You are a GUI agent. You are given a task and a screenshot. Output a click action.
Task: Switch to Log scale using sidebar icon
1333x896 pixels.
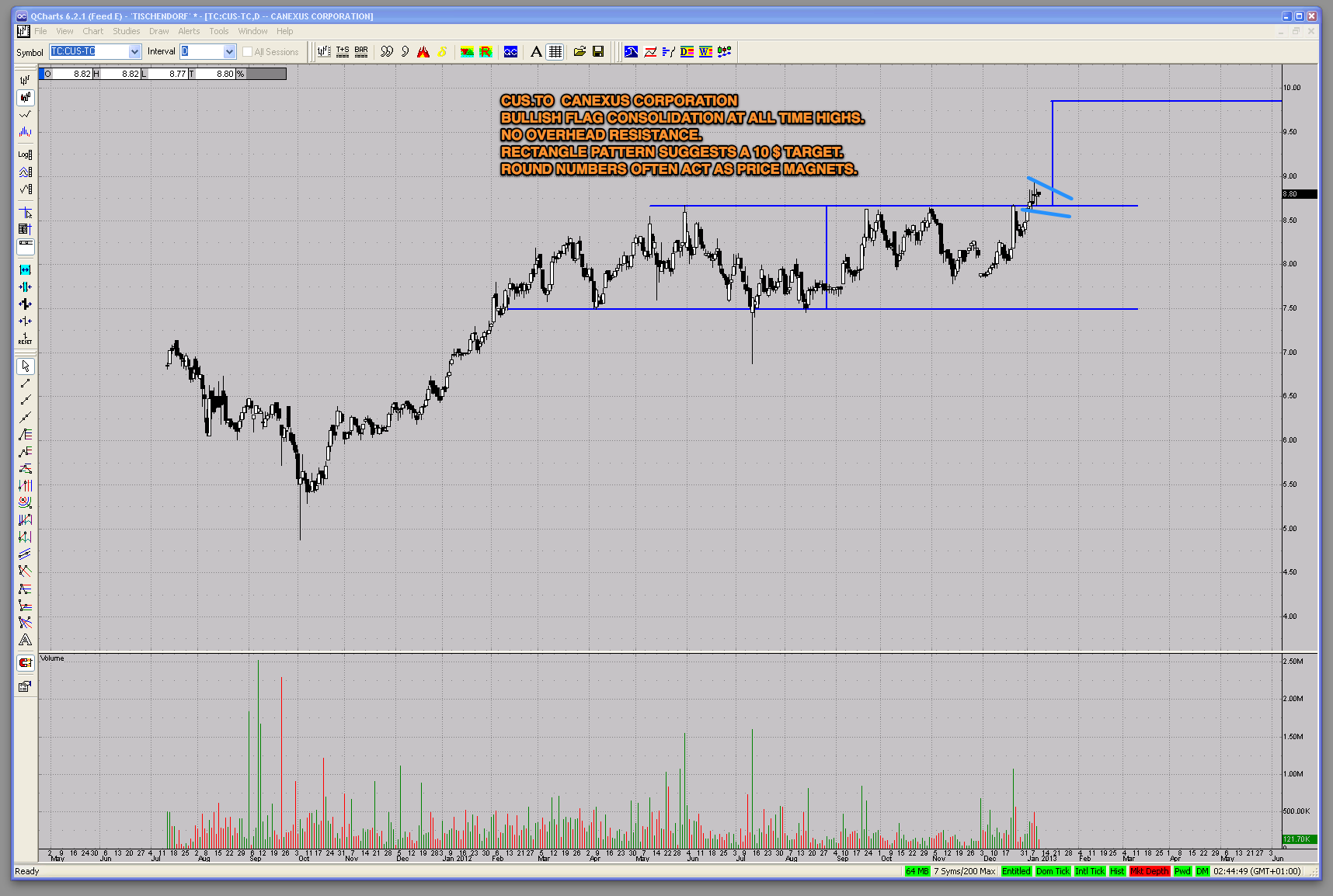26,154
